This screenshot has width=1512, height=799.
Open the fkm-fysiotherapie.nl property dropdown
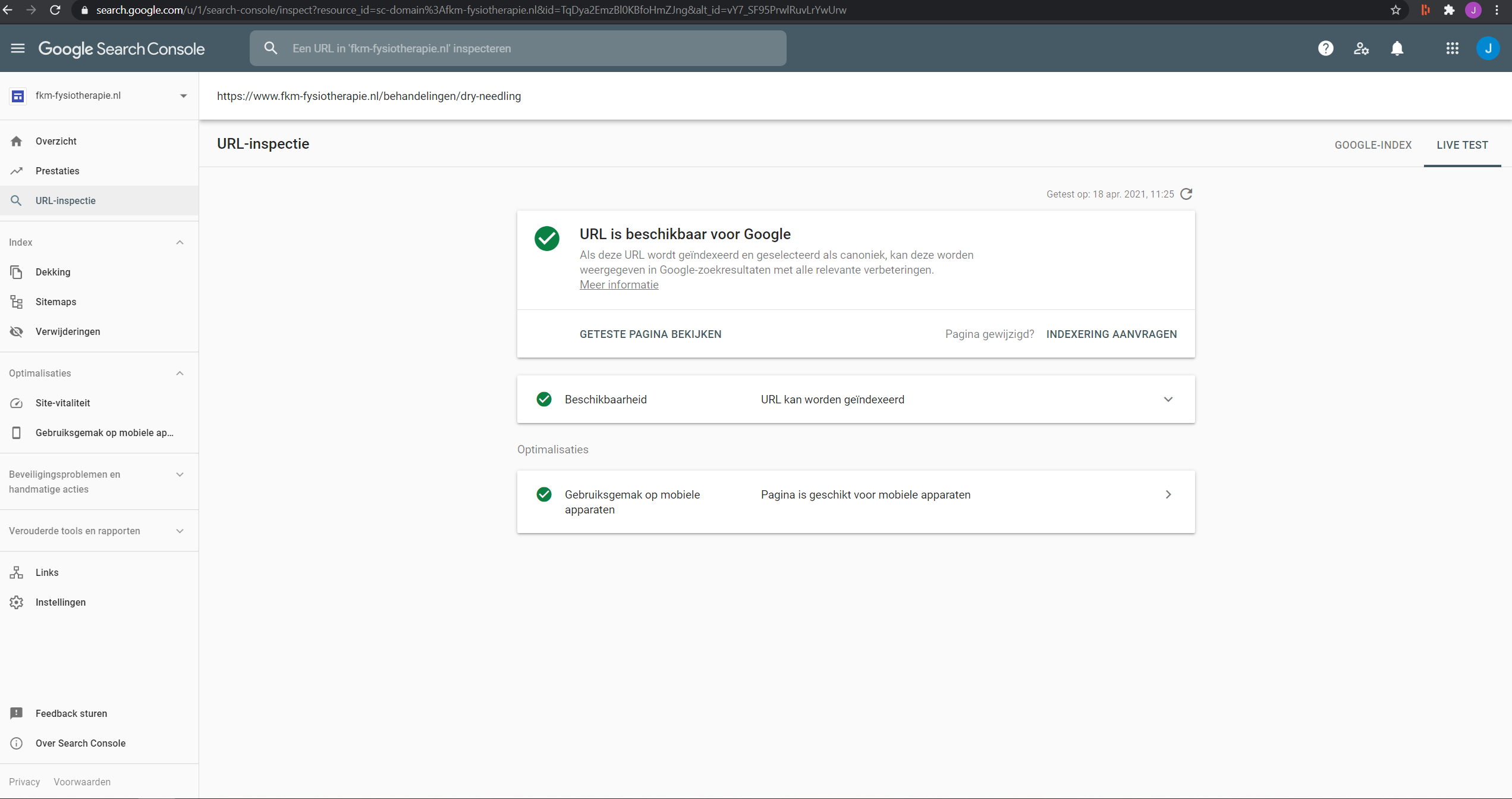[x=183, y=96]
